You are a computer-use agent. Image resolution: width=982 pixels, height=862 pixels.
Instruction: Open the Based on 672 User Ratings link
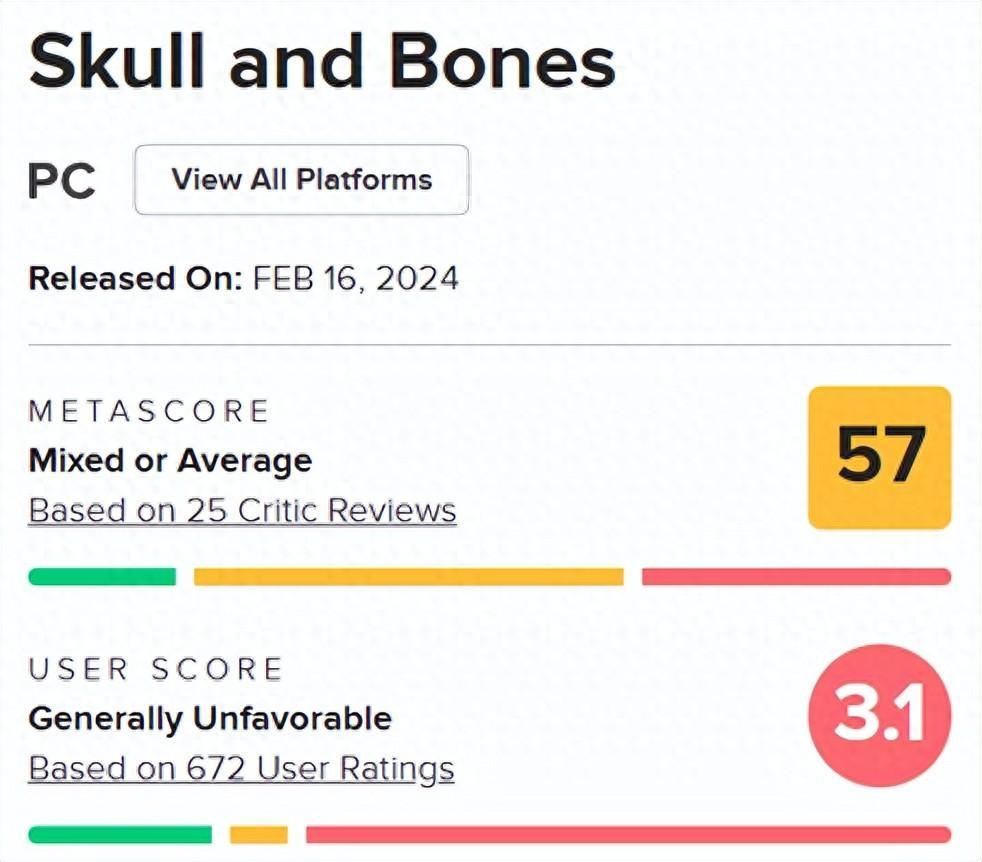241,768
